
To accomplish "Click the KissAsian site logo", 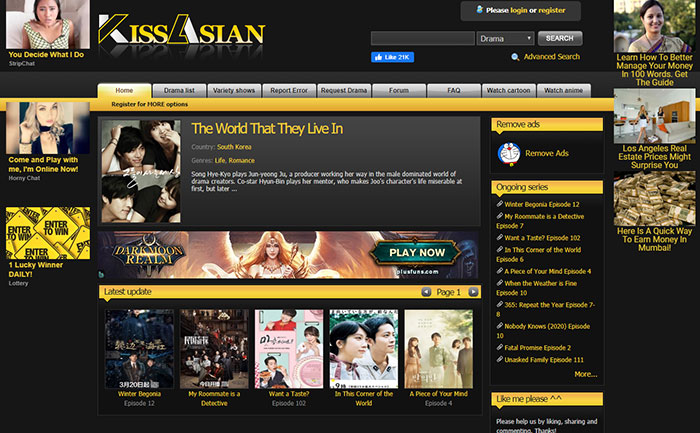I will (182, 33).
